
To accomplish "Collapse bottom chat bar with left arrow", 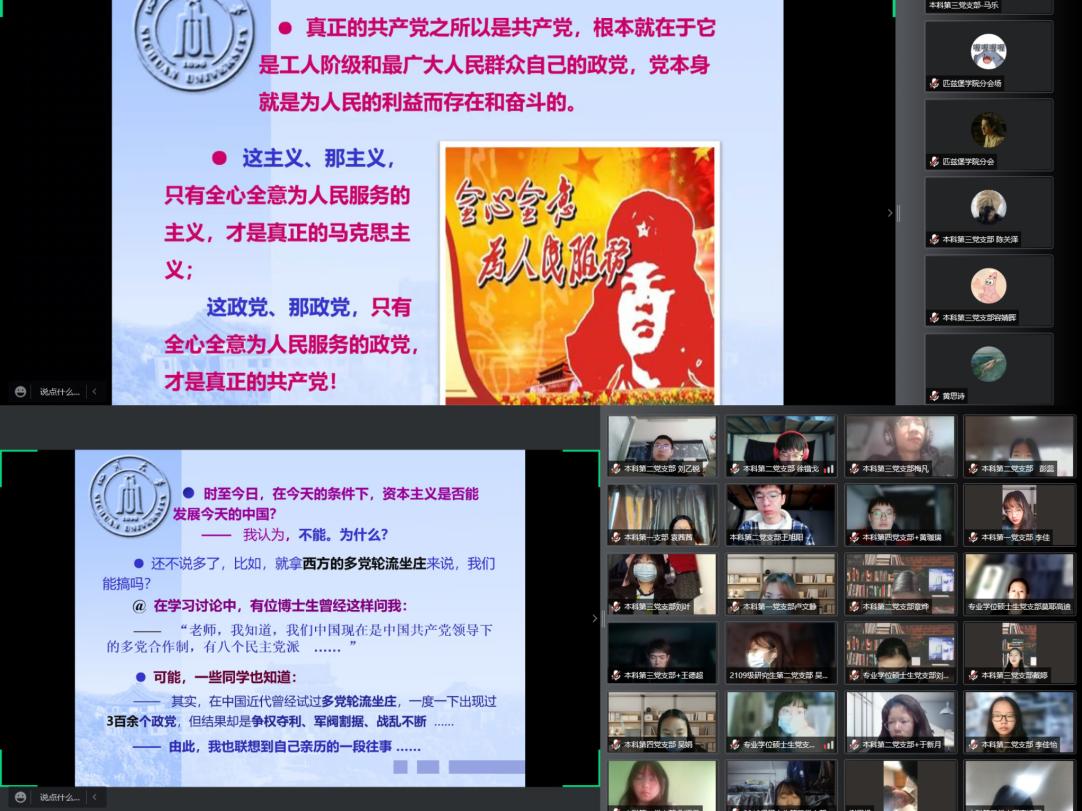I will (95, 797).
